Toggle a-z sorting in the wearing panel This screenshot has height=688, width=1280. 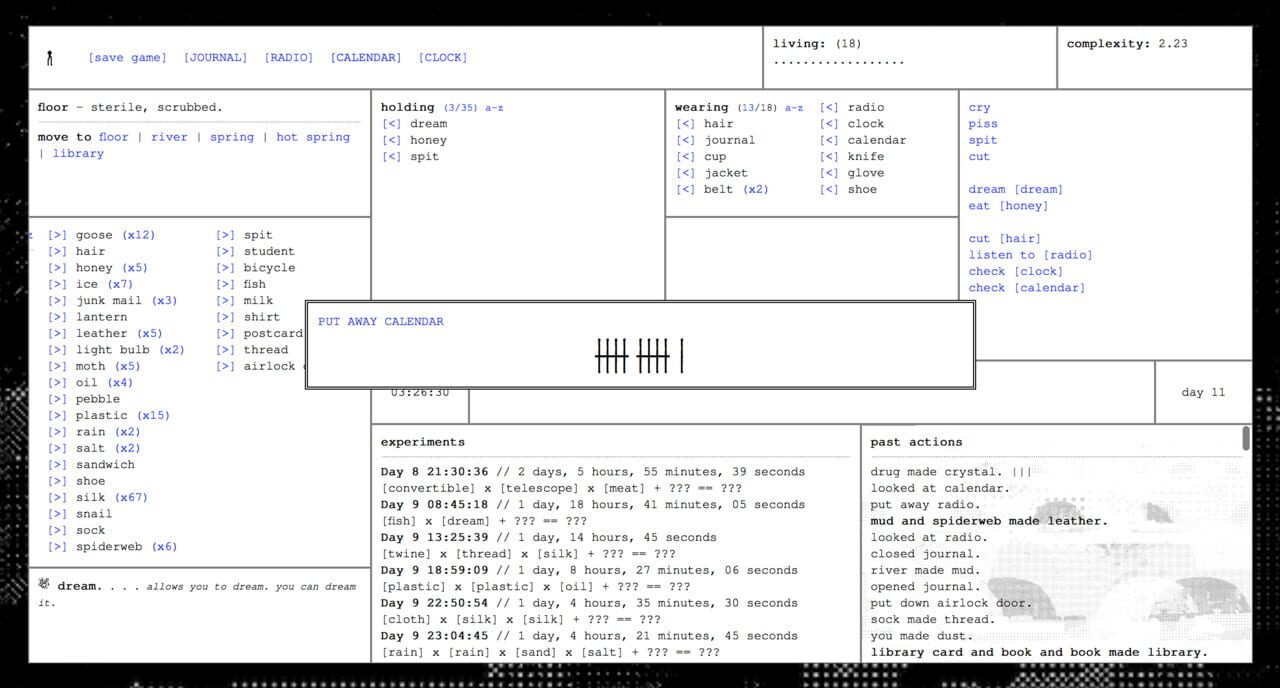pyautogui.click(x=795, y=107)
